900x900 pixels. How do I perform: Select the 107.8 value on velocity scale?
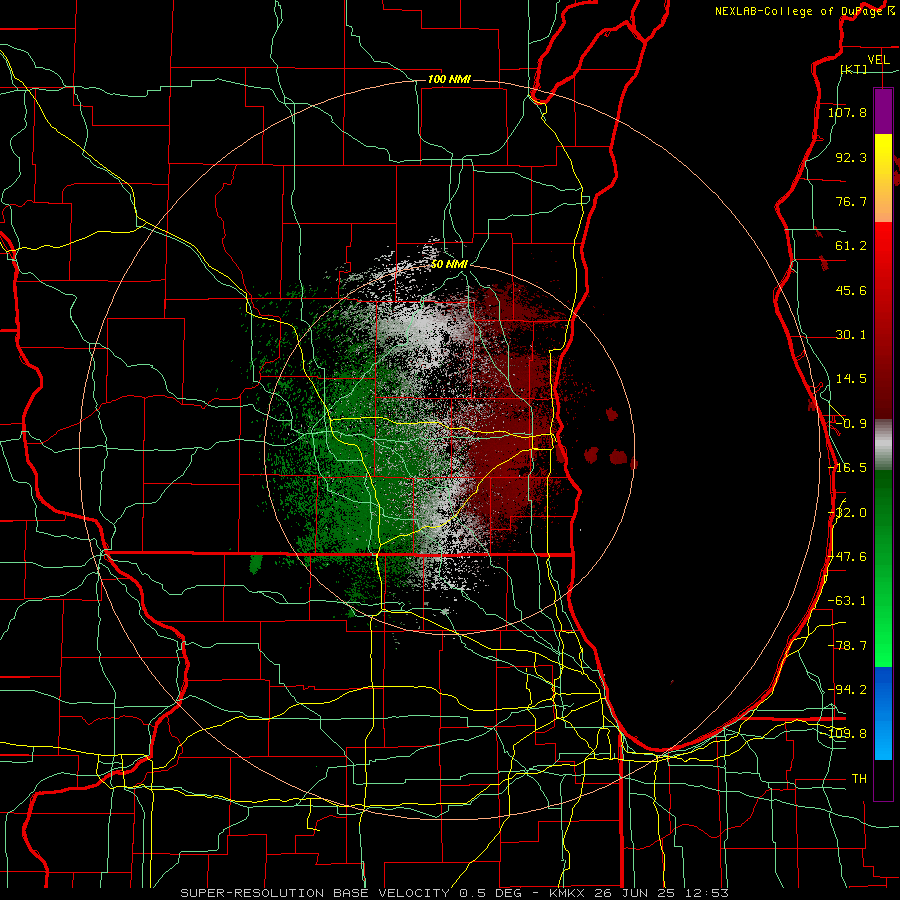(x=848, y=112)
